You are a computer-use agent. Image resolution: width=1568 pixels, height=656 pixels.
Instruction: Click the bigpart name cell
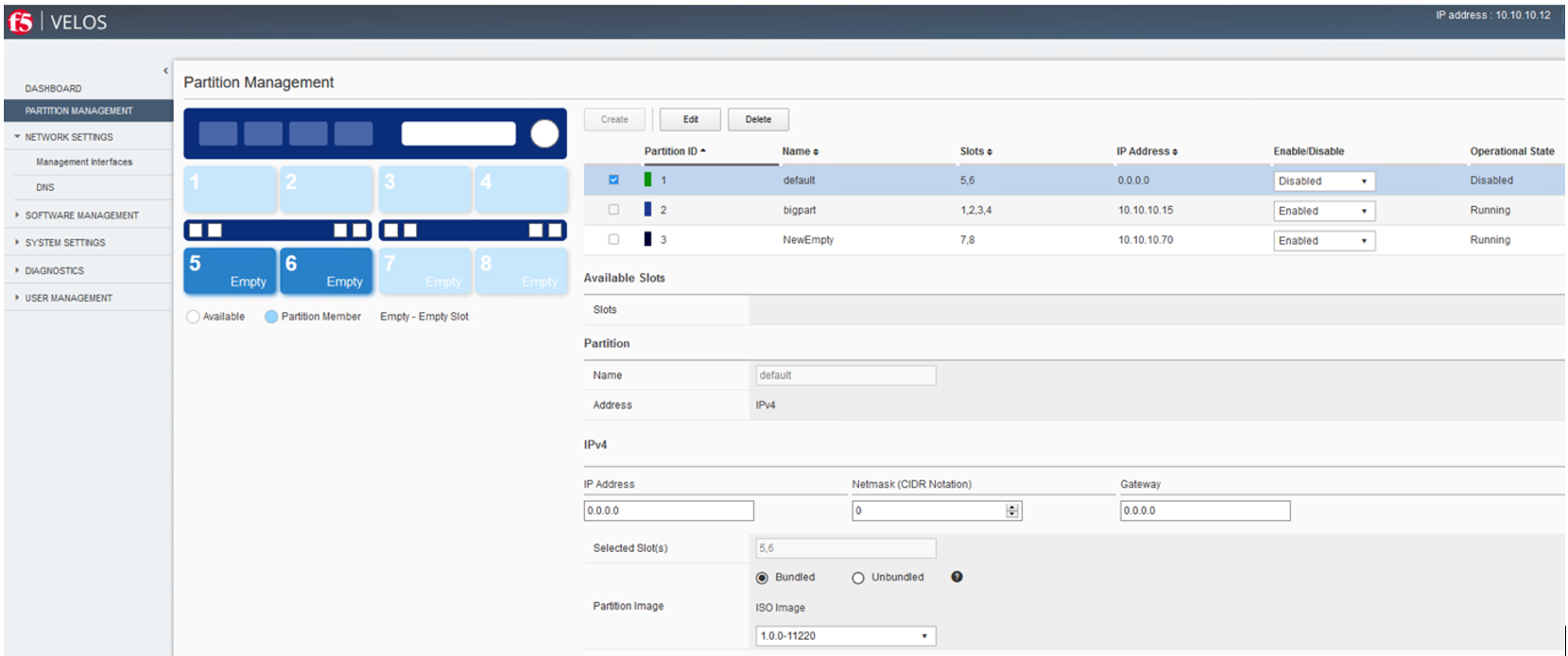click(800, 210)
